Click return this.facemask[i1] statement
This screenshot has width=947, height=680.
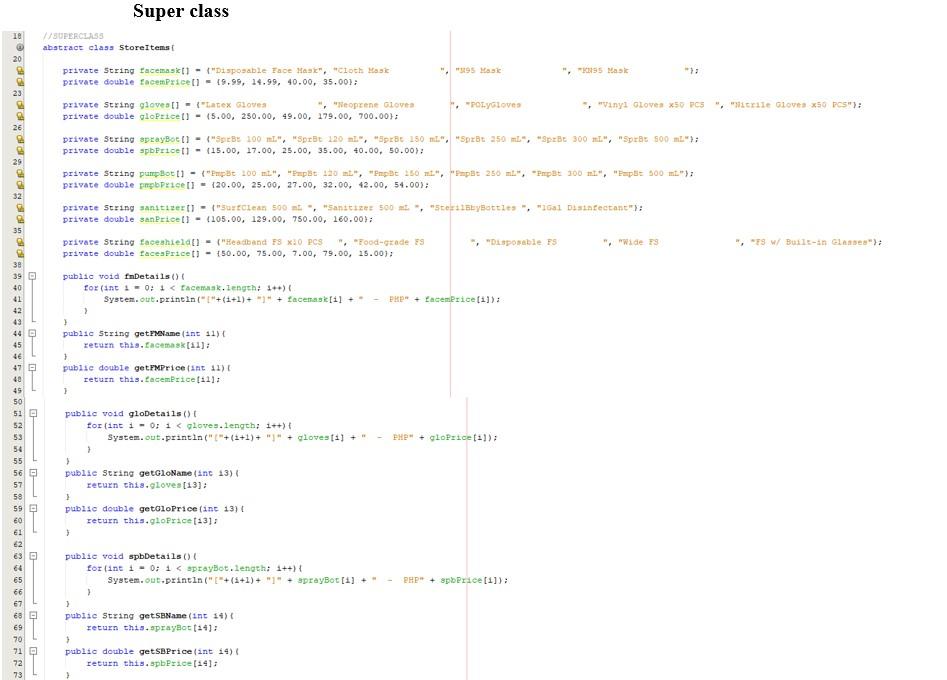tap(147, 345)
